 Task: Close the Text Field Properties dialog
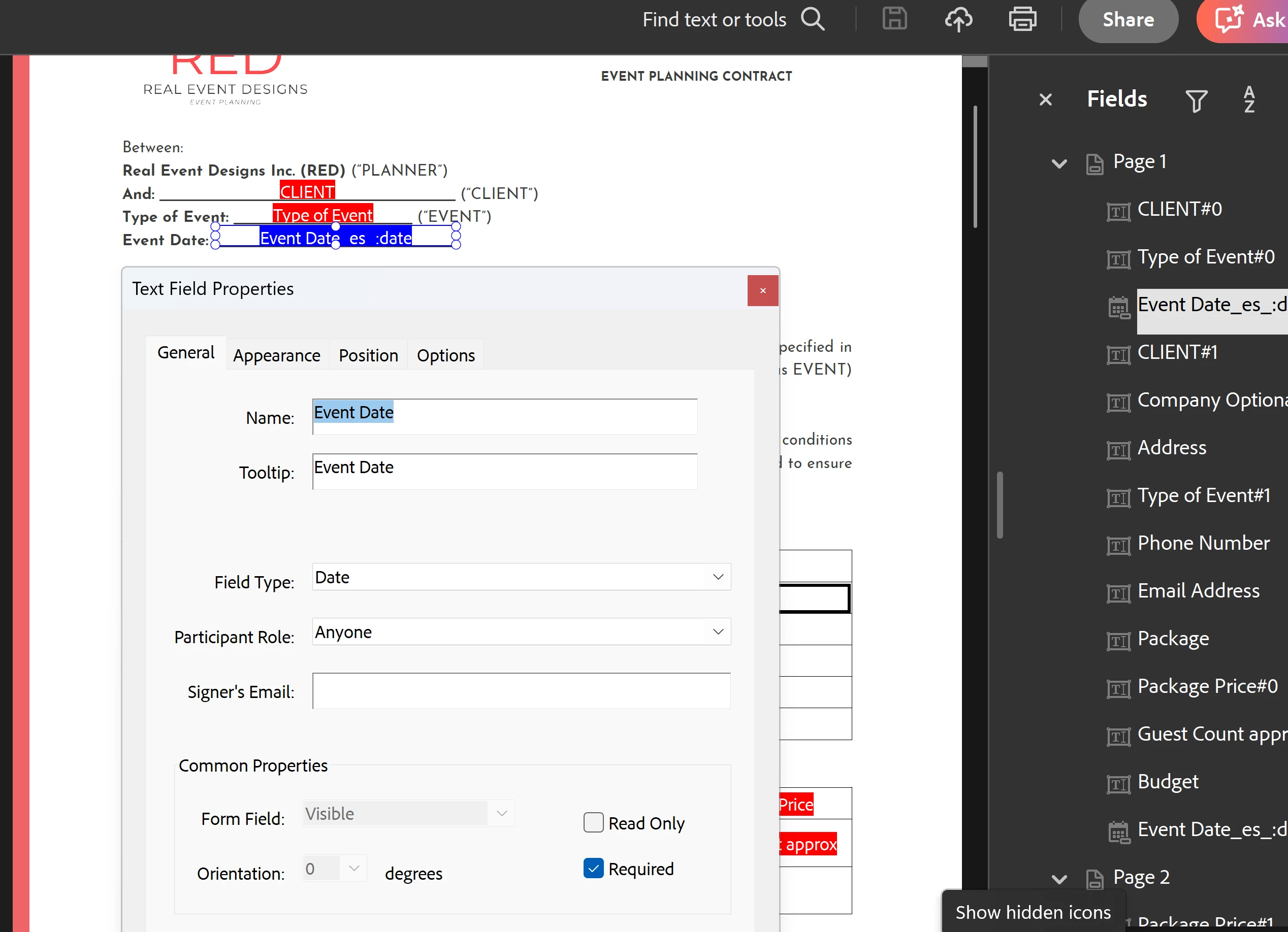(x=763, y=290)
